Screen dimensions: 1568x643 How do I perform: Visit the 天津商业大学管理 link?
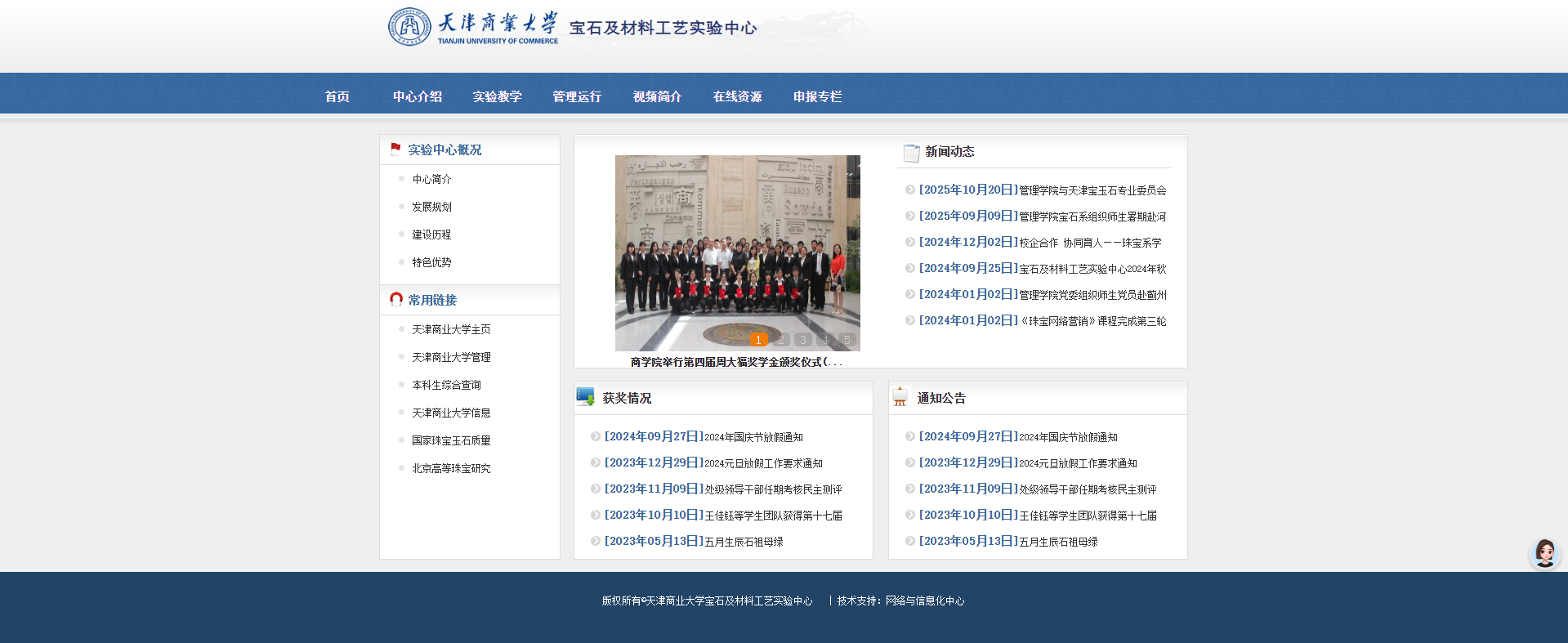451,357
